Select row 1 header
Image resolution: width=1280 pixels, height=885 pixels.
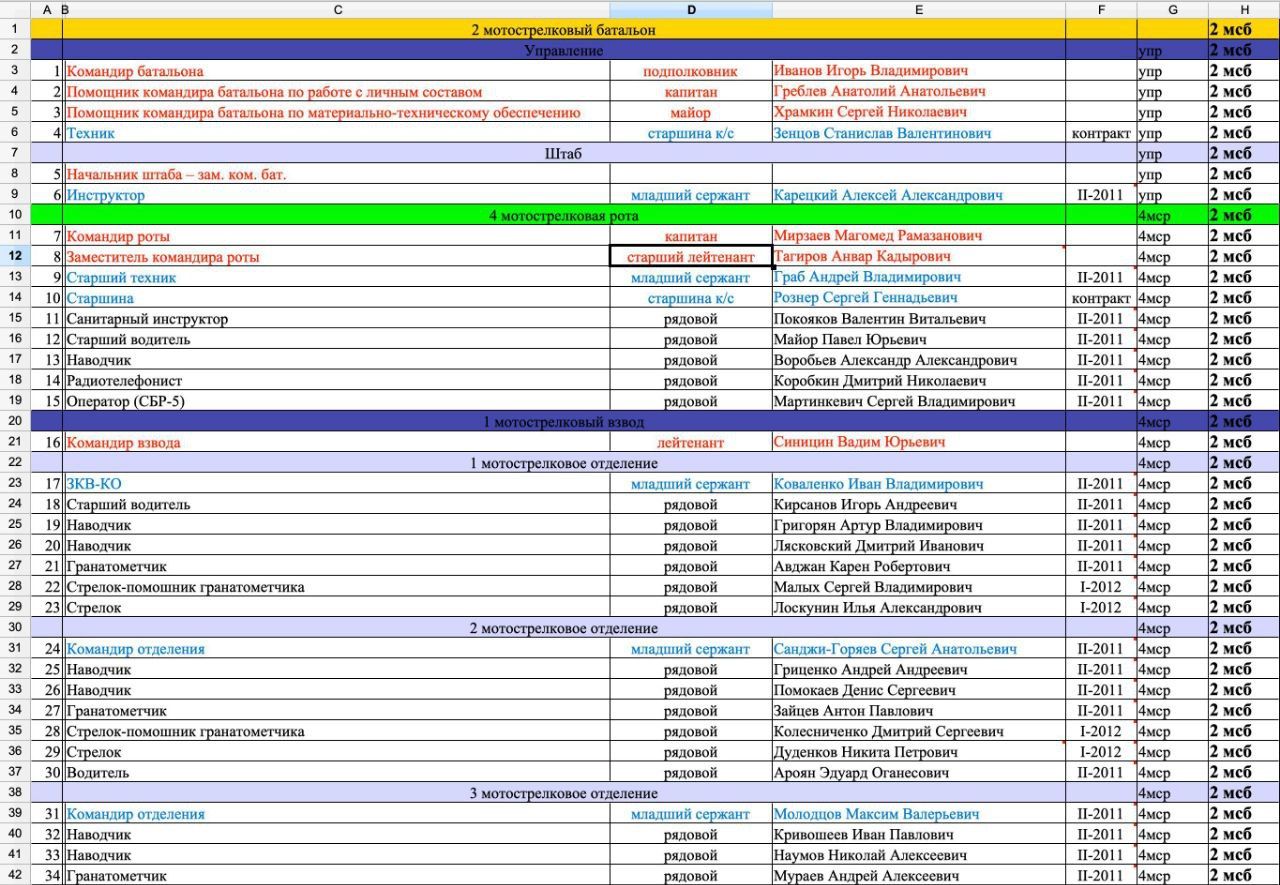15,30
